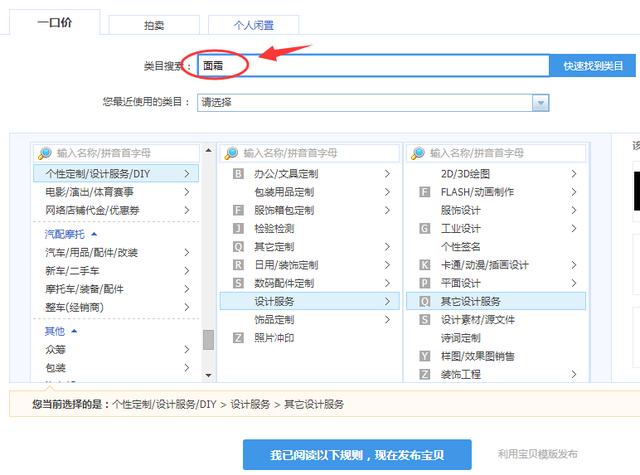
Task: Click scroll up arrow of first column
Action: point(209,151)
